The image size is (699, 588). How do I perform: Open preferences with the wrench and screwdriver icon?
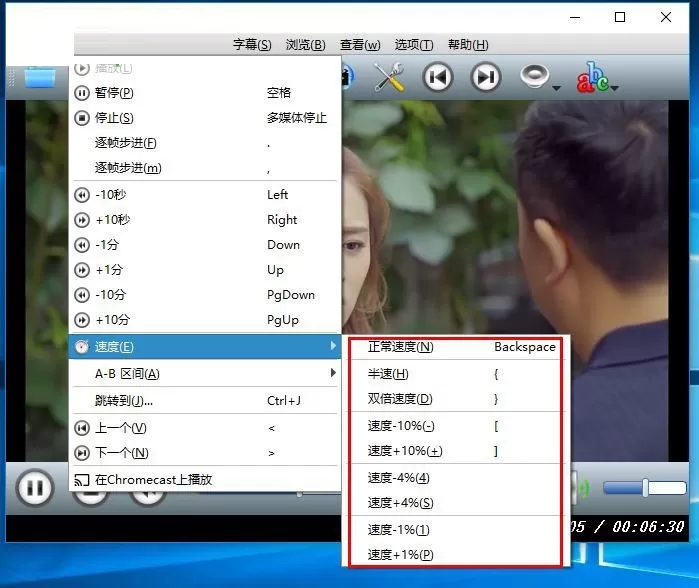(x=389, y=77)
